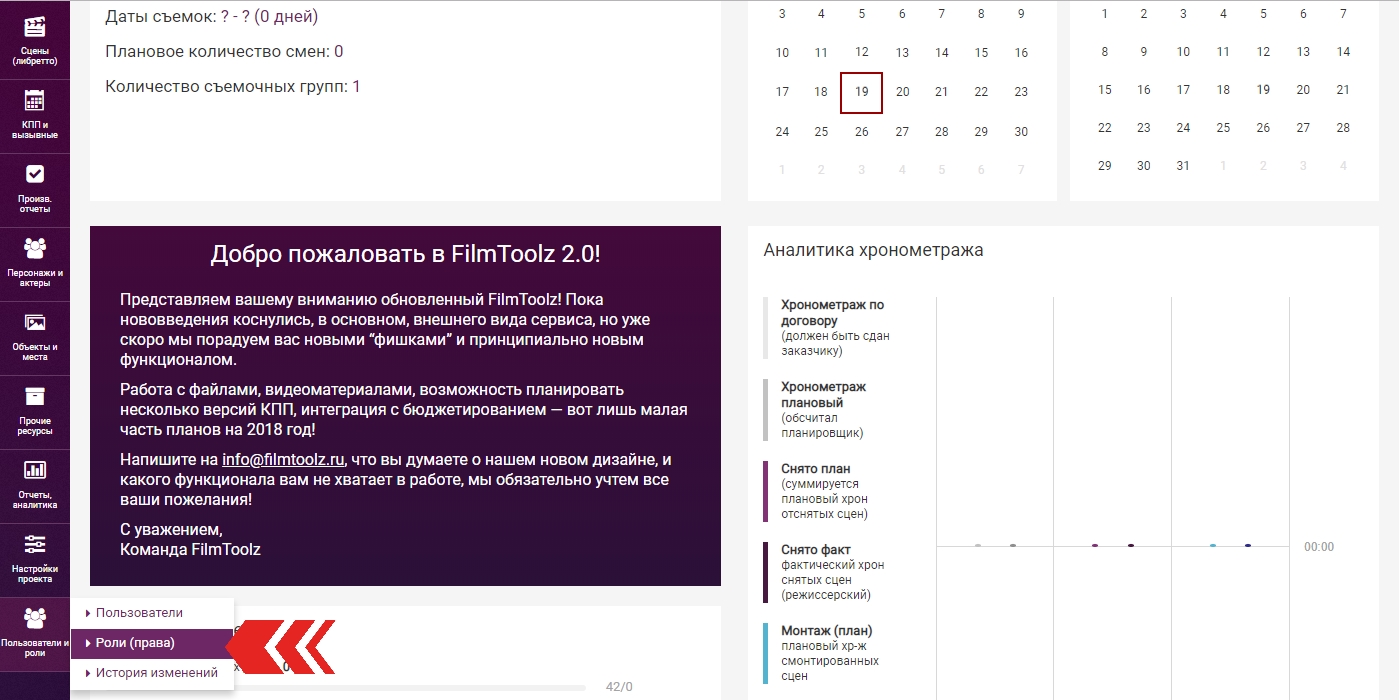Open Отчеты, аналитика chart icon
Screen dimensions: 1400x700
click(x=35, y=470)
